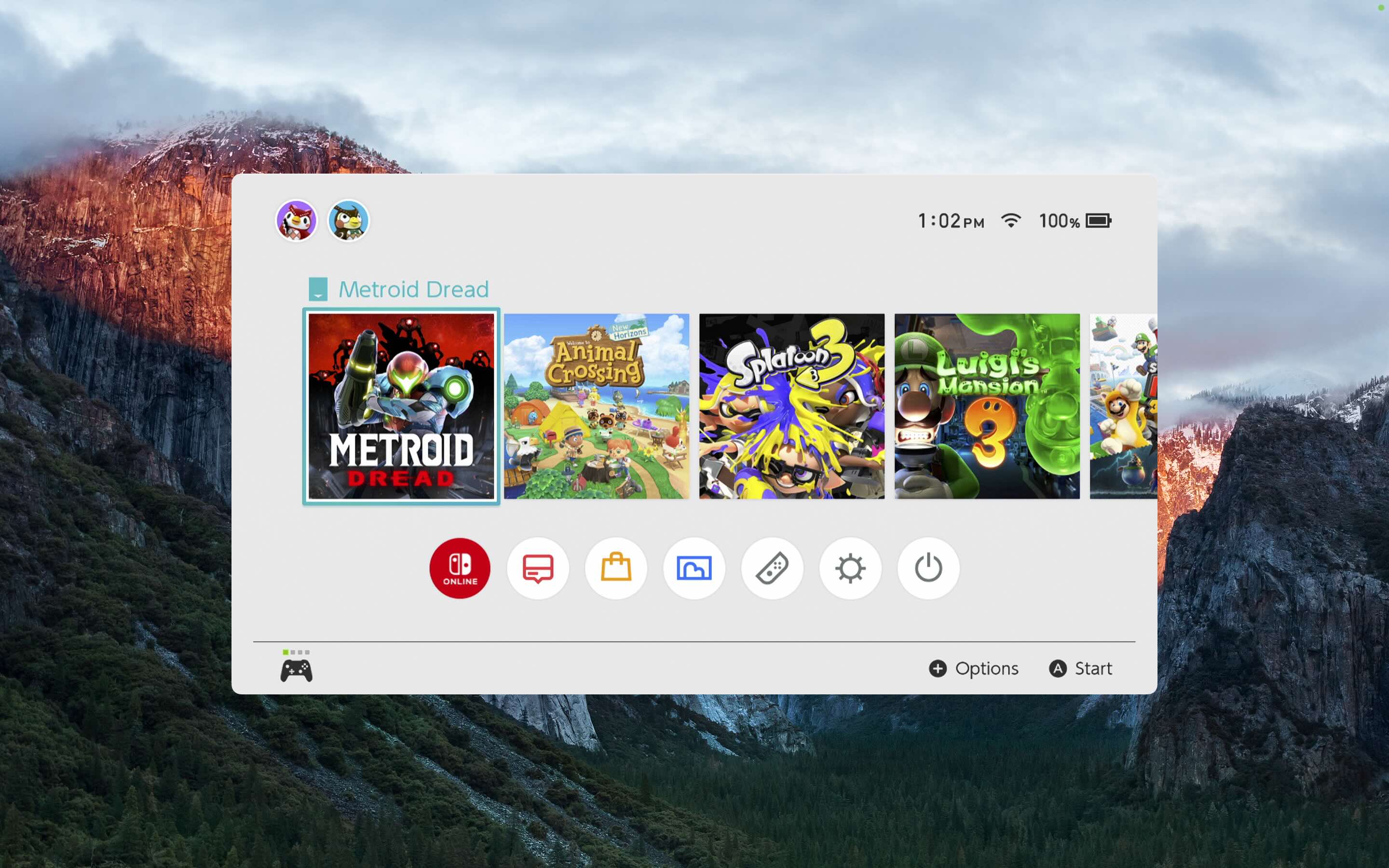This screenshot has width=1389, height=868.
Task: Click the Metroid Dread title text
Action: (x=413, y=289)
